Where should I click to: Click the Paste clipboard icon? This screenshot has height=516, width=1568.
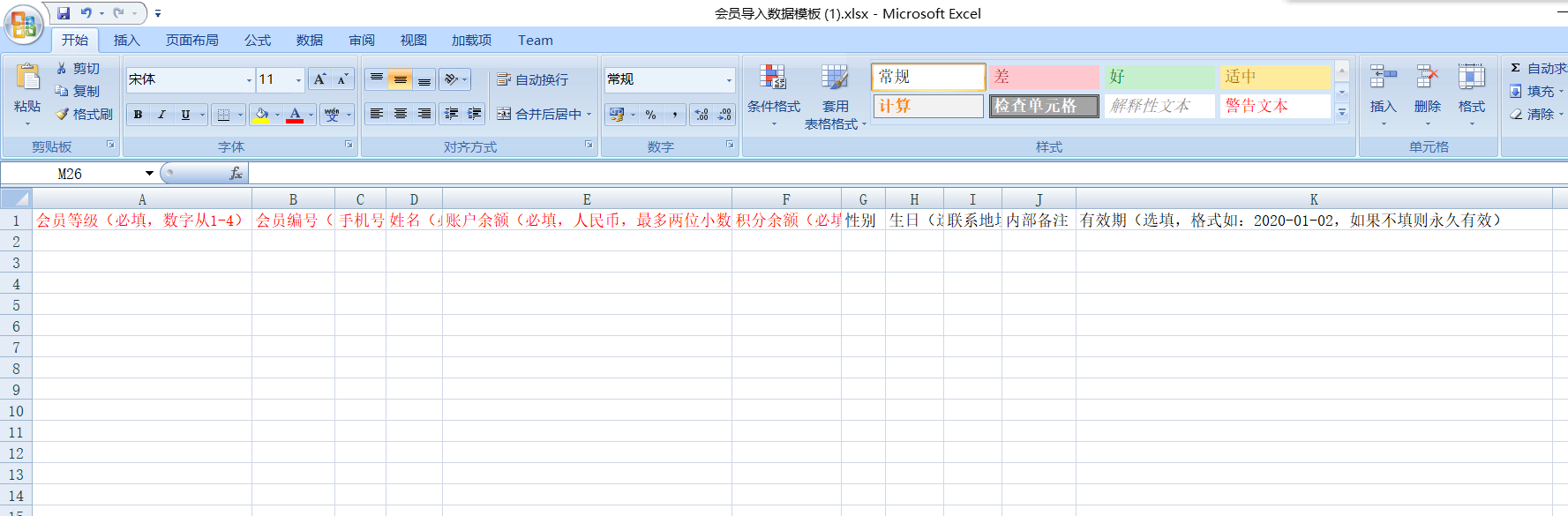point(27,78)
